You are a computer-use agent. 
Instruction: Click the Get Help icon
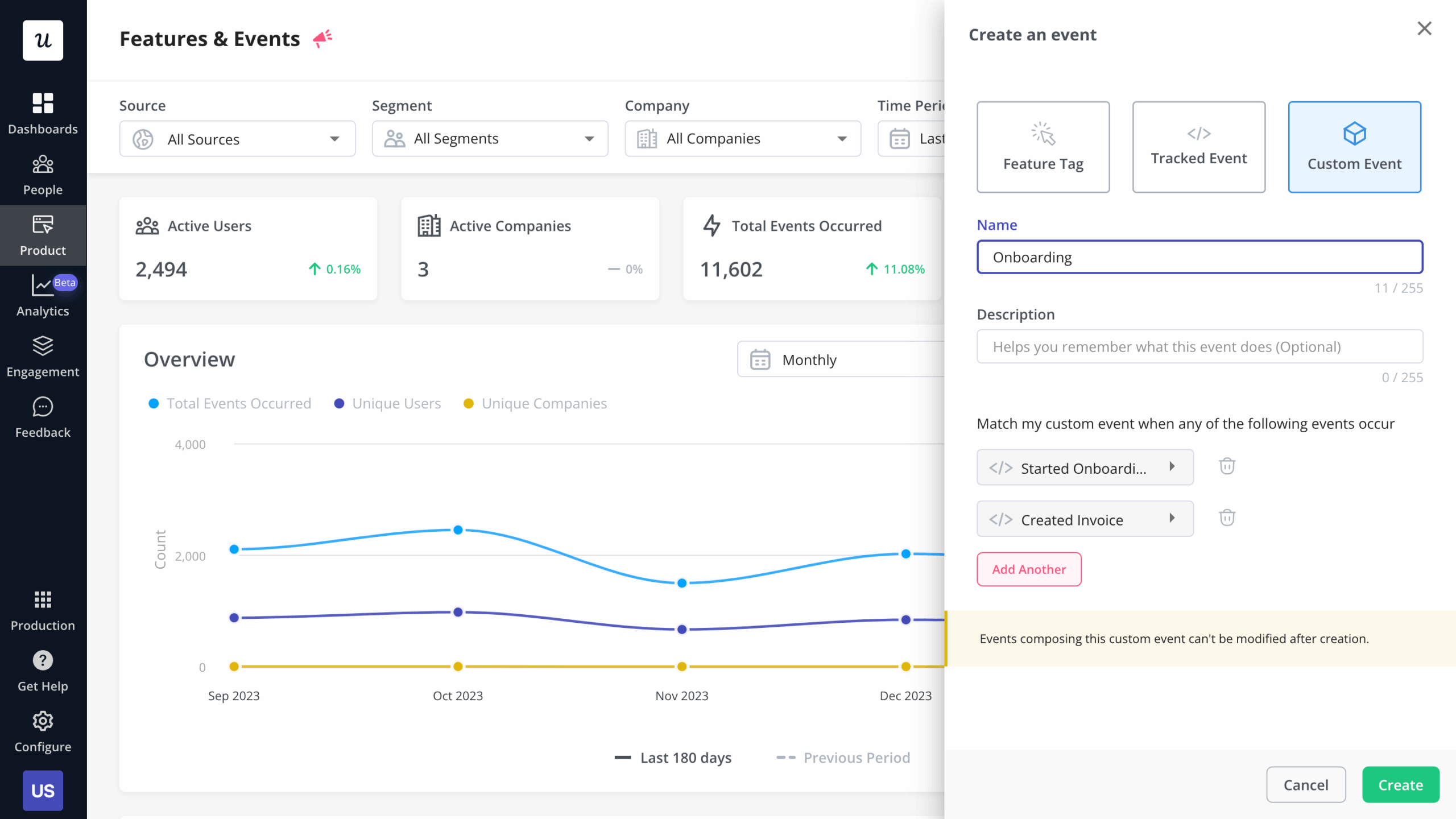(x=43, y=660)
